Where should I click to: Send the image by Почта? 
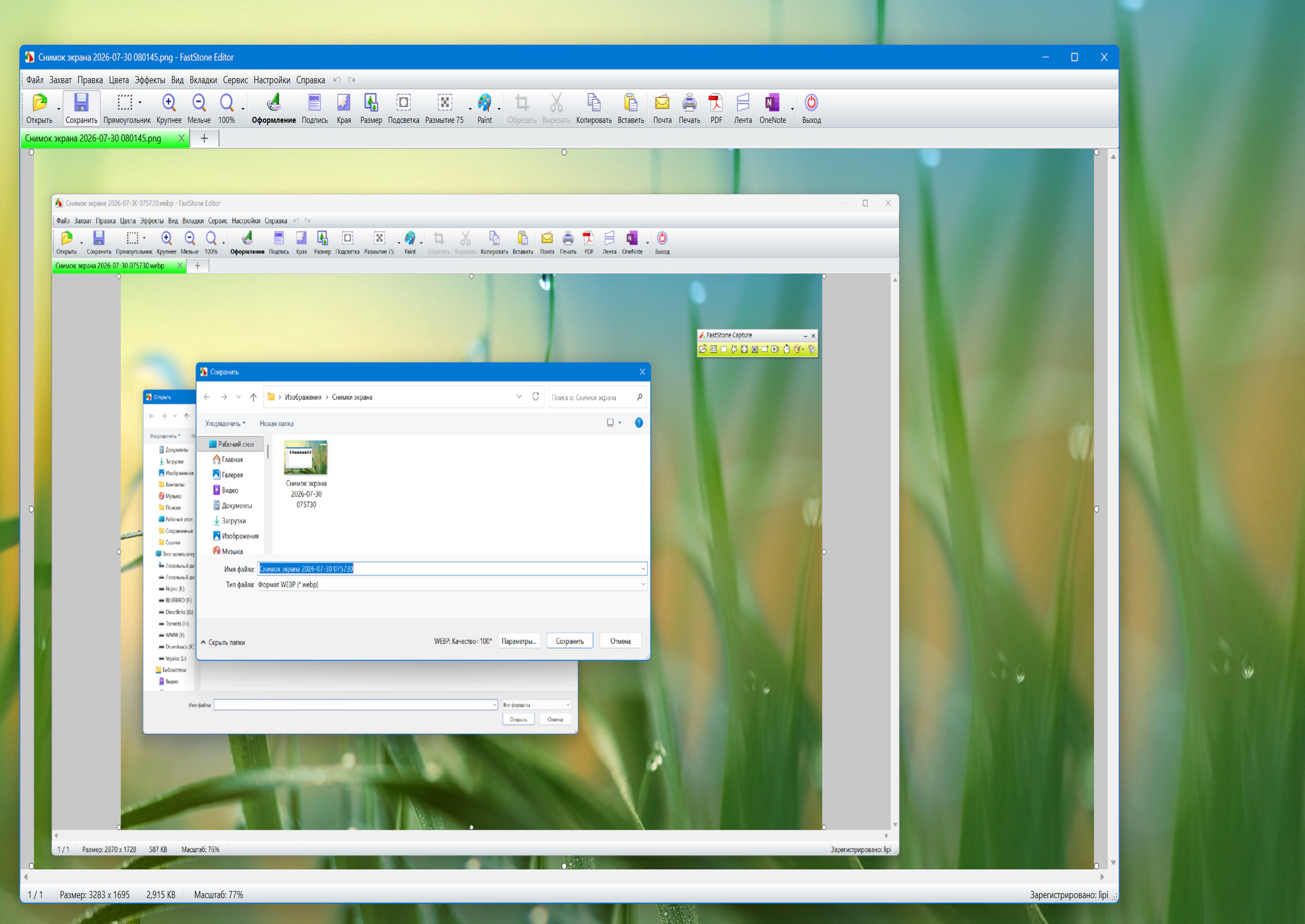click(662, 108)
